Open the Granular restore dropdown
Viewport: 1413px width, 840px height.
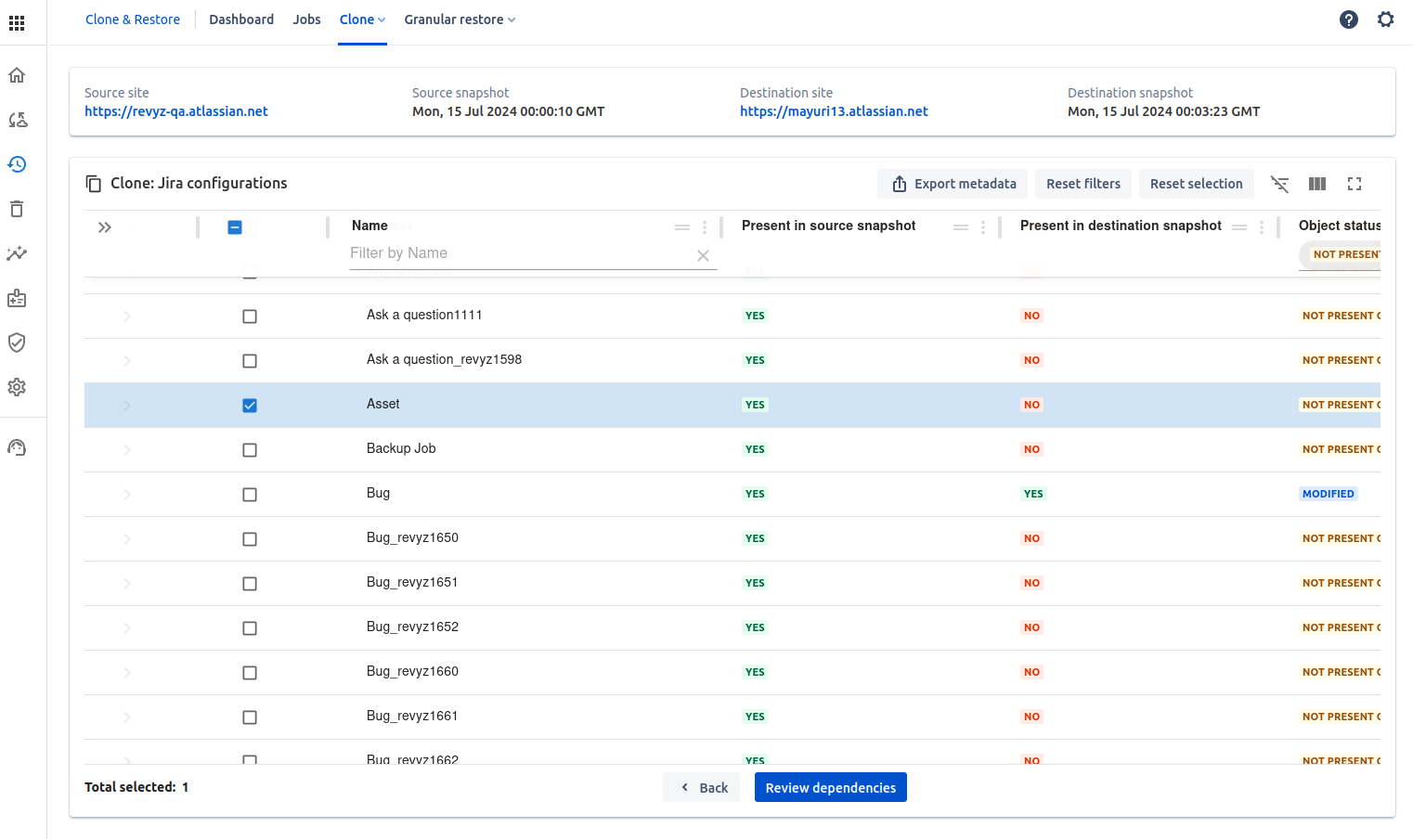pyautogui.click(x=460, y=19)
